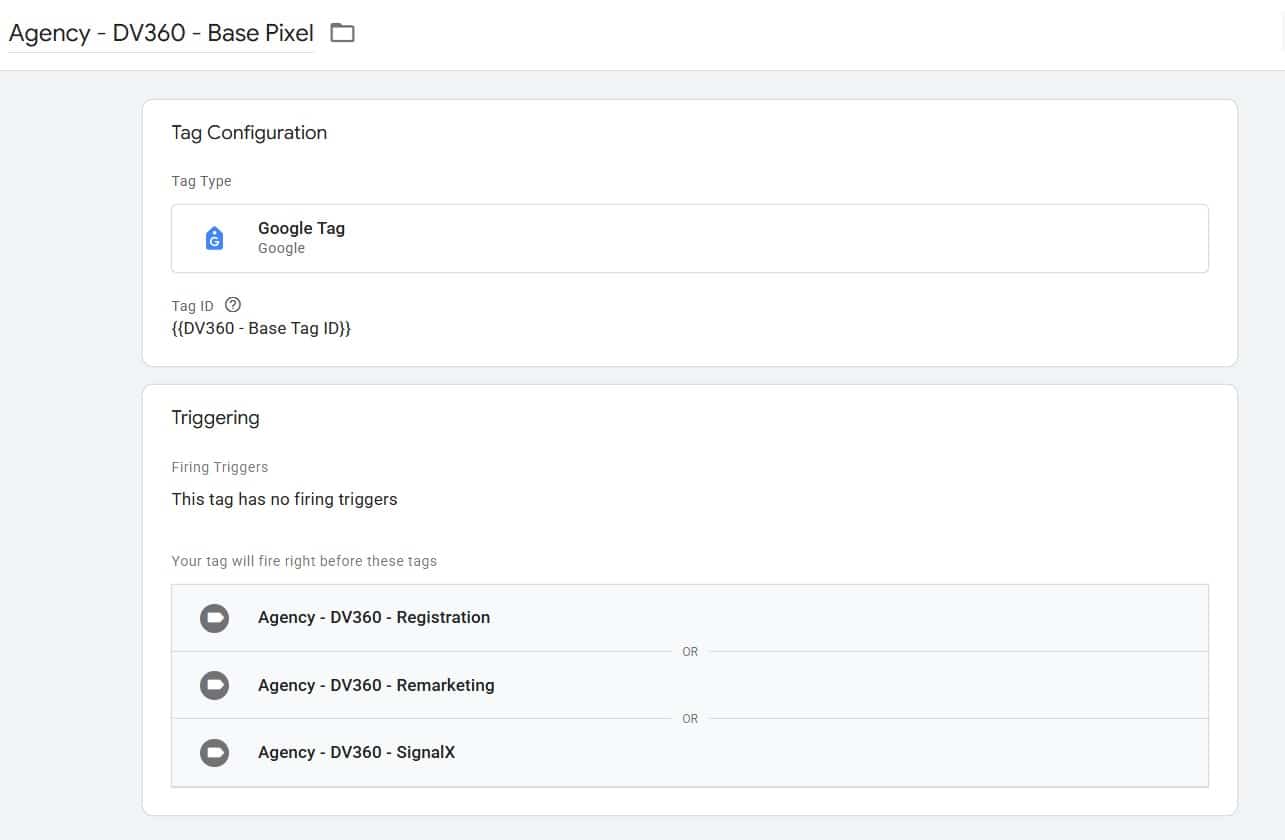Open Agency - DV360 - Registration tag
Screen dimensions: 1285x840
coord(690,618)
